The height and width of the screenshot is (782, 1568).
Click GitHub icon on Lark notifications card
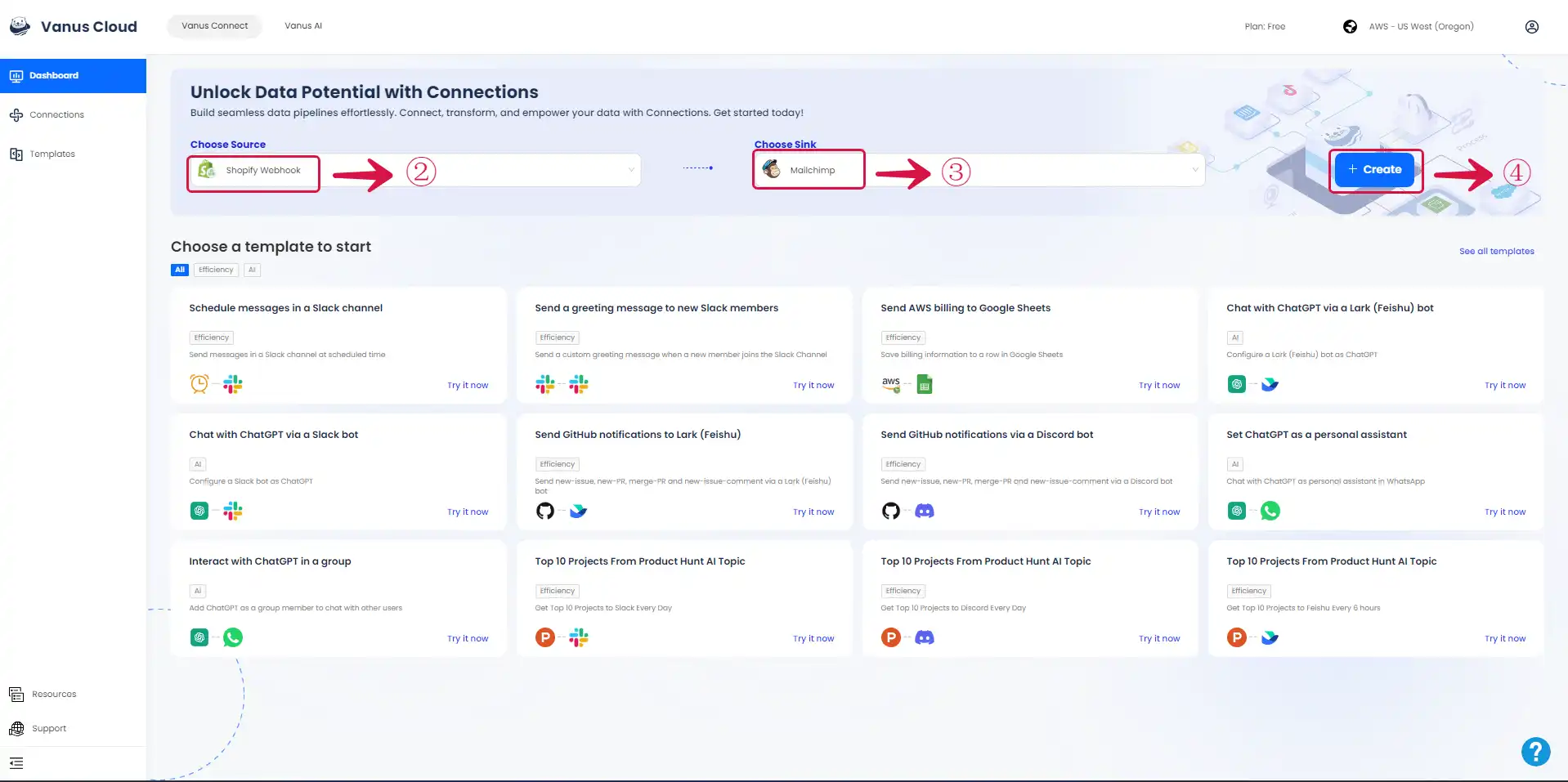click(545, 511)
